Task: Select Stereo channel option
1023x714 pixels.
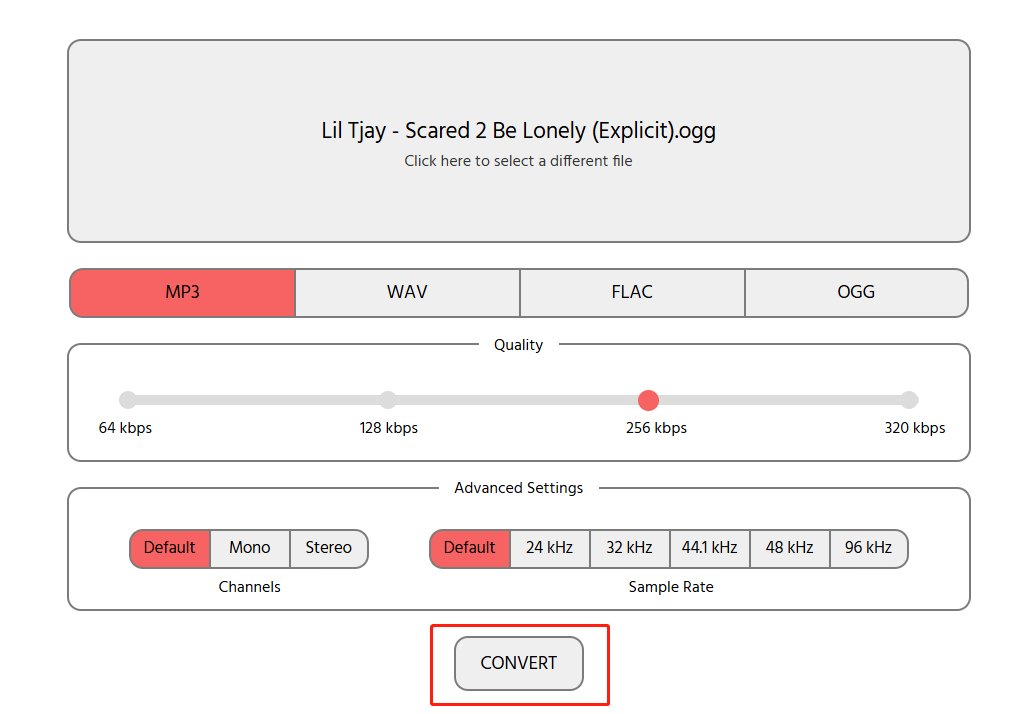Action: pyautogui.click(x=329, y=548)
